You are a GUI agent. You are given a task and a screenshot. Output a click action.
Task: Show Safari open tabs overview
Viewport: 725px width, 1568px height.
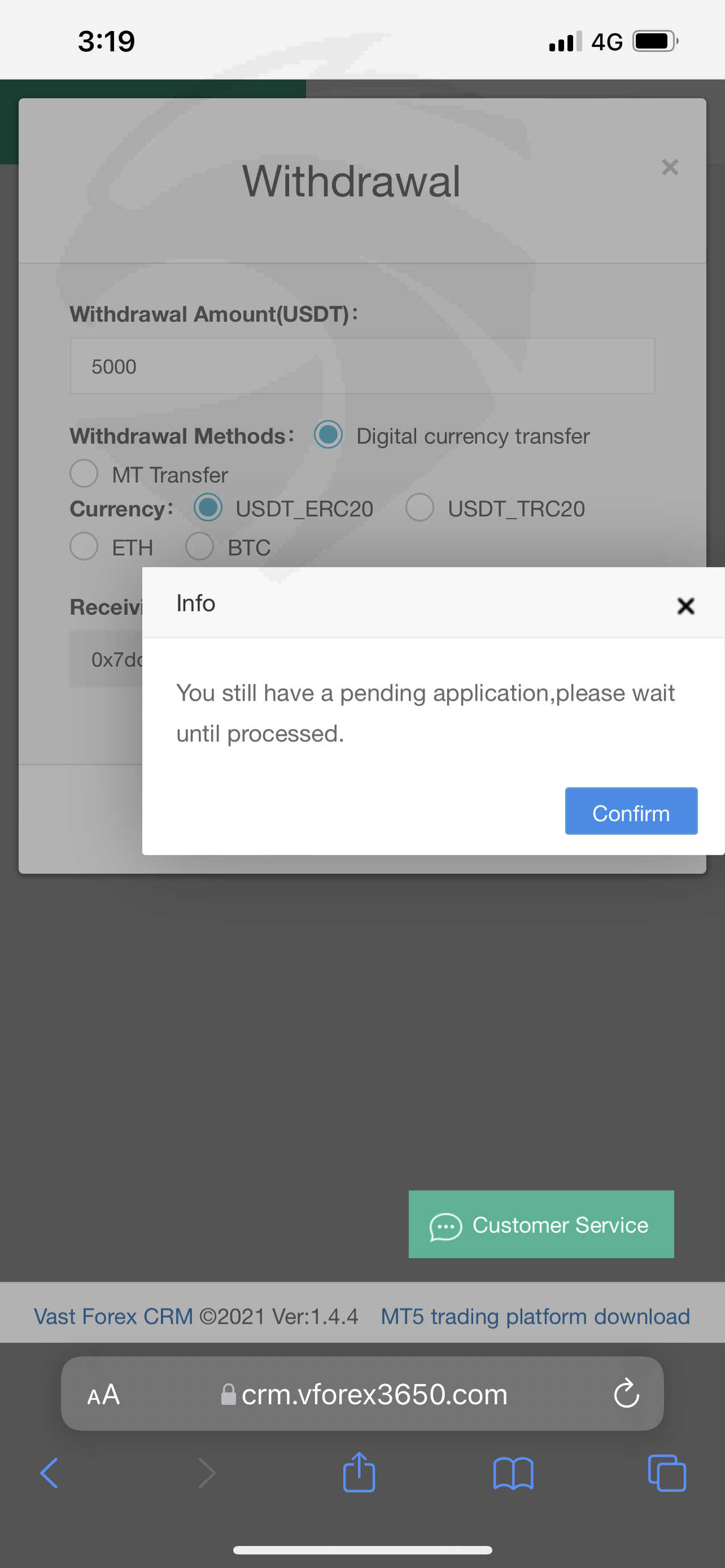(x=667, y=1473)
